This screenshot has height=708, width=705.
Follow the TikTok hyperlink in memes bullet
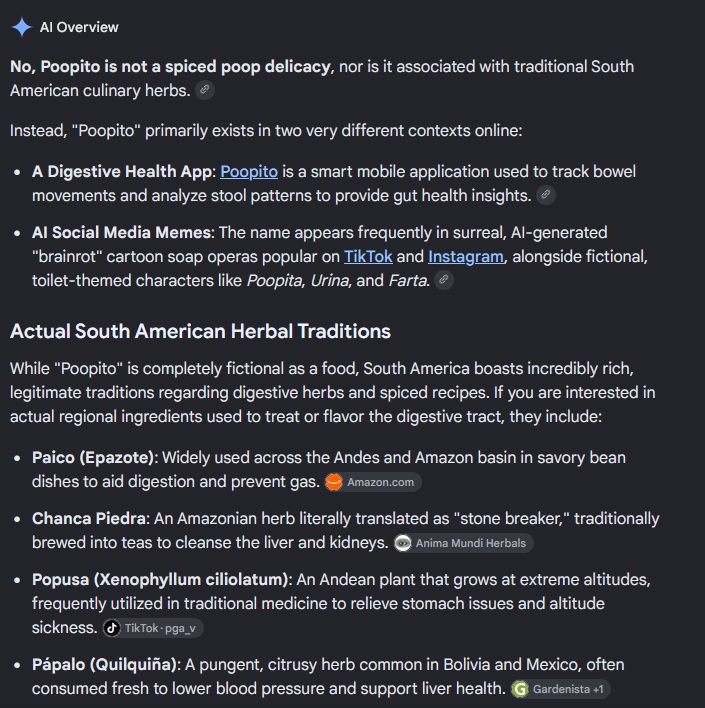[x=368, y=256]
